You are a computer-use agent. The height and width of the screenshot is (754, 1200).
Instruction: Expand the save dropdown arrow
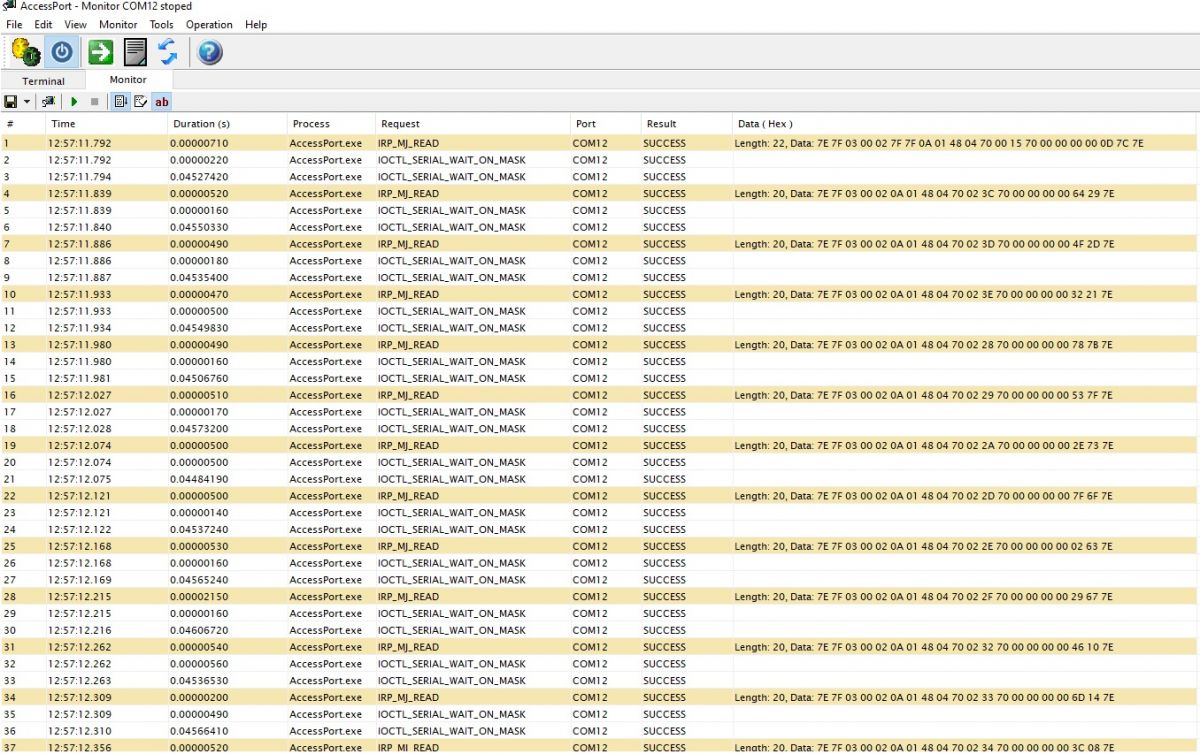(x=27, y=102)
